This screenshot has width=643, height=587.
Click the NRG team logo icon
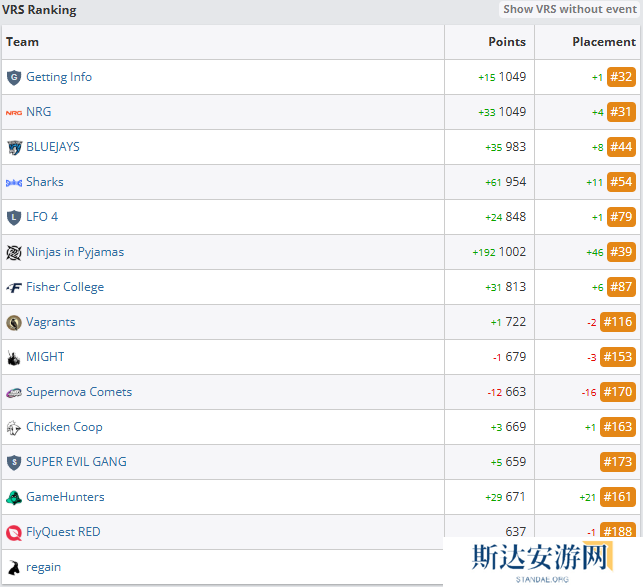(x=14, y=112)
